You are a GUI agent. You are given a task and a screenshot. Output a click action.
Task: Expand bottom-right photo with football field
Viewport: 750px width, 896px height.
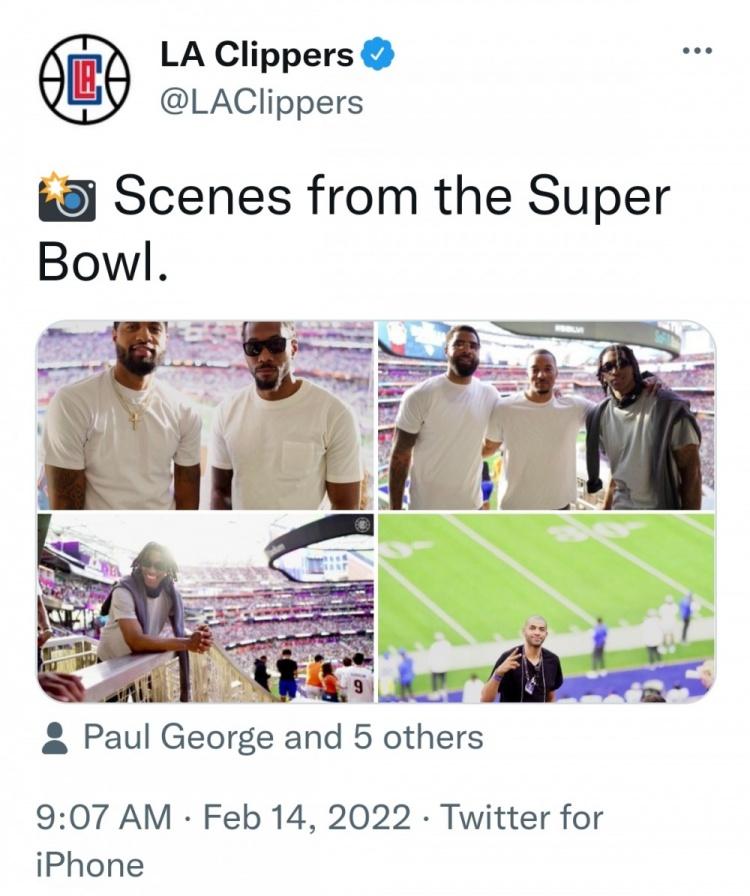pyautogui.click(x=546, y=607)
